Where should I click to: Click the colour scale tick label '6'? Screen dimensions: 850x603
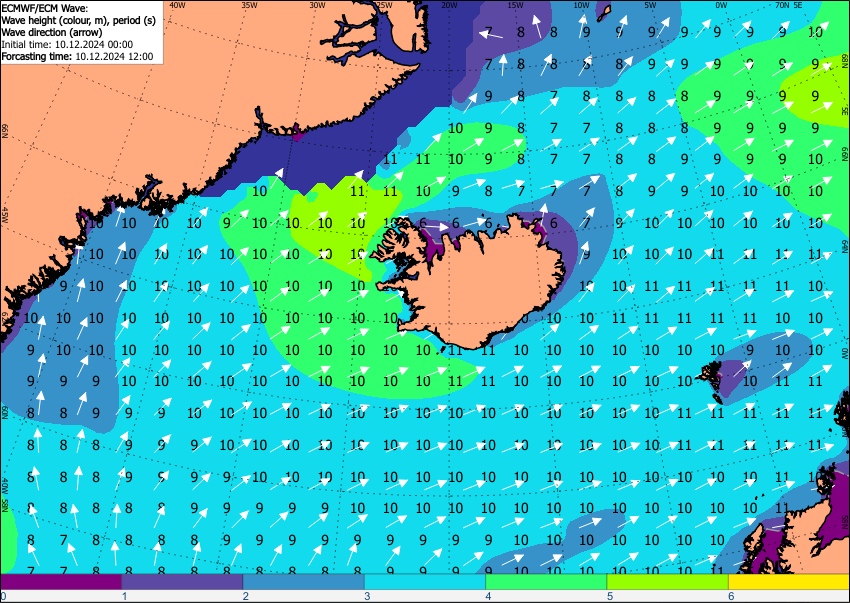tap(731, 596)
